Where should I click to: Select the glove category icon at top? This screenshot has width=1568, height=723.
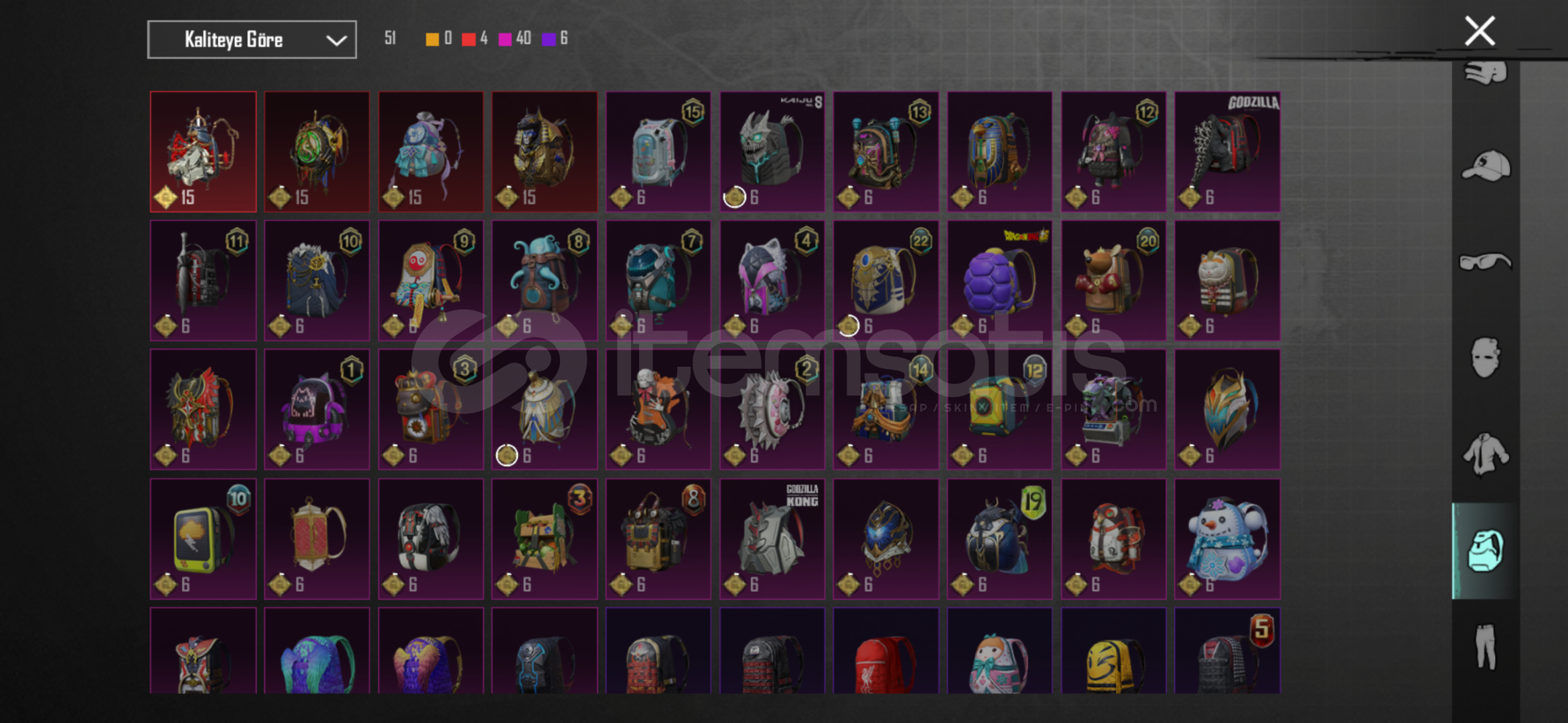tap(1486, 72)
